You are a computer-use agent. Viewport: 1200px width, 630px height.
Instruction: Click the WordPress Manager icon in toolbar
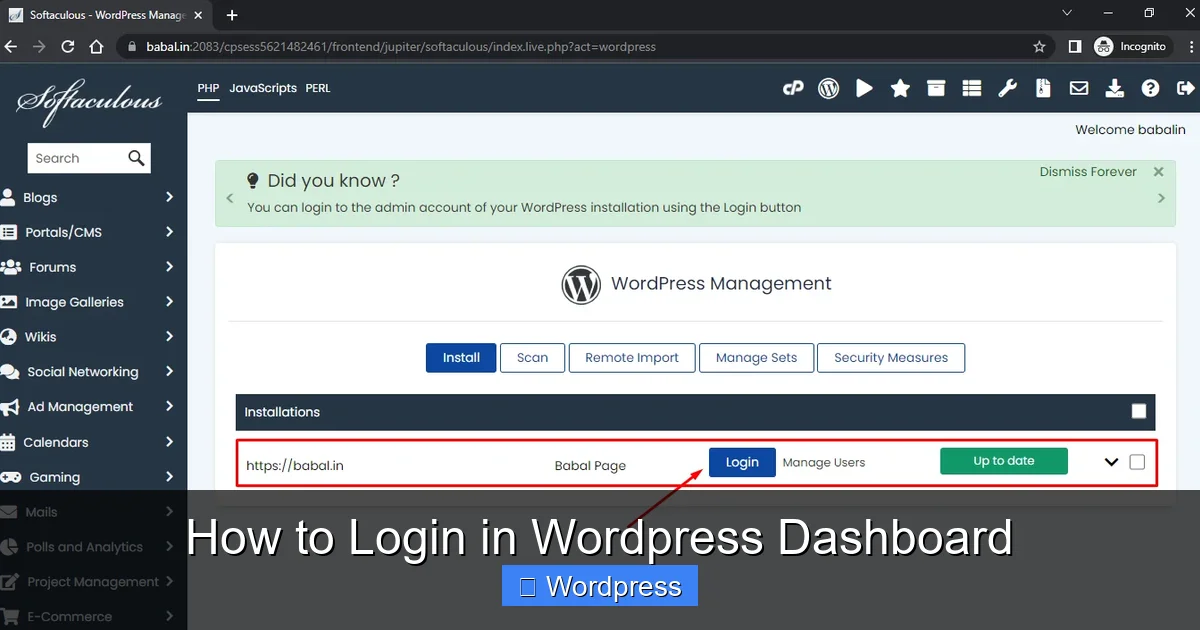click(x=828, y=88)
